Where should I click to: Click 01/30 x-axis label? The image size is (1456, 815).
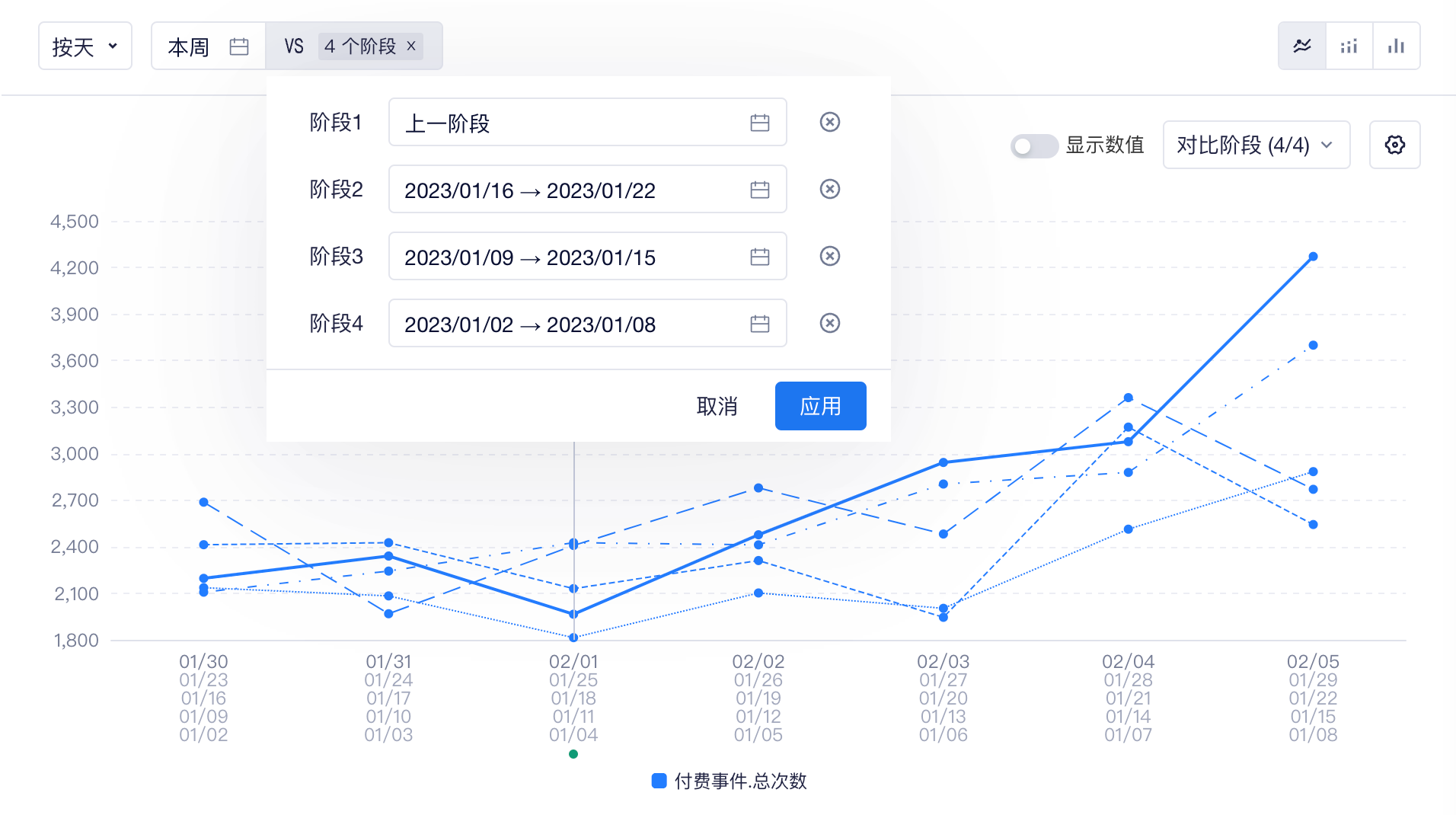[x=203, y=661]
